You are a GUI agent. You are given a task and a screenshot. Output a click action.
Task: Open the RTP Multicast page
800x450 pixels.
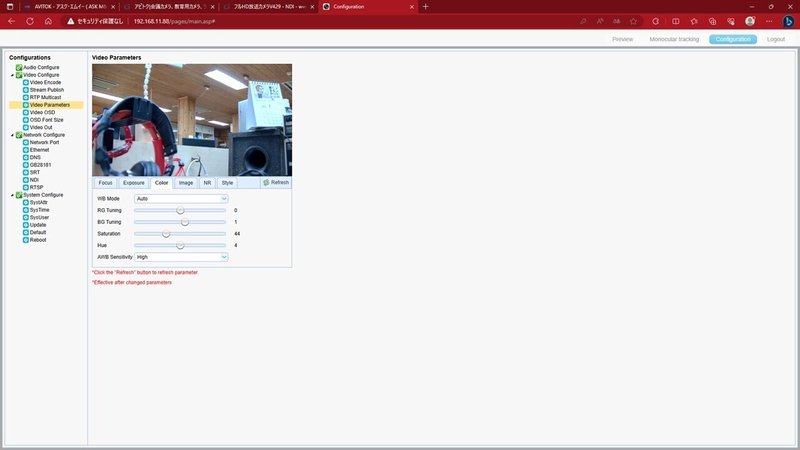coord(45,97)
